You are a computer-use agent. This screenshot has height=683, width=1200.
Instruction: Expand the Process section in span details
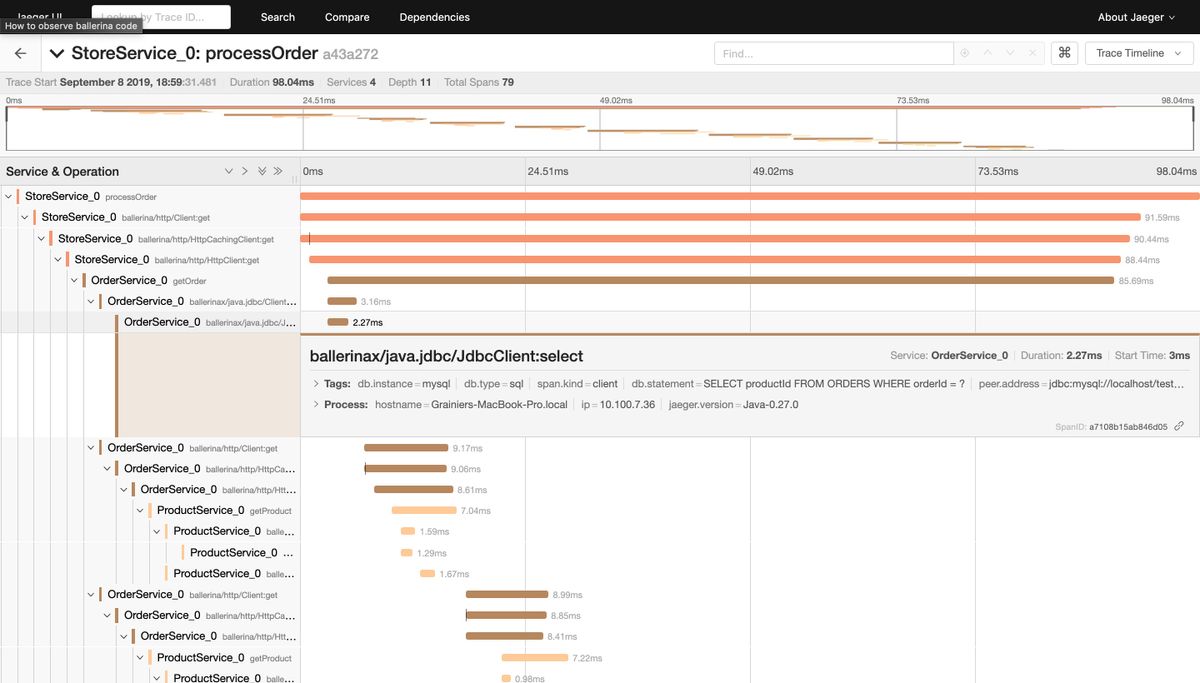click(x=316, y=405)
